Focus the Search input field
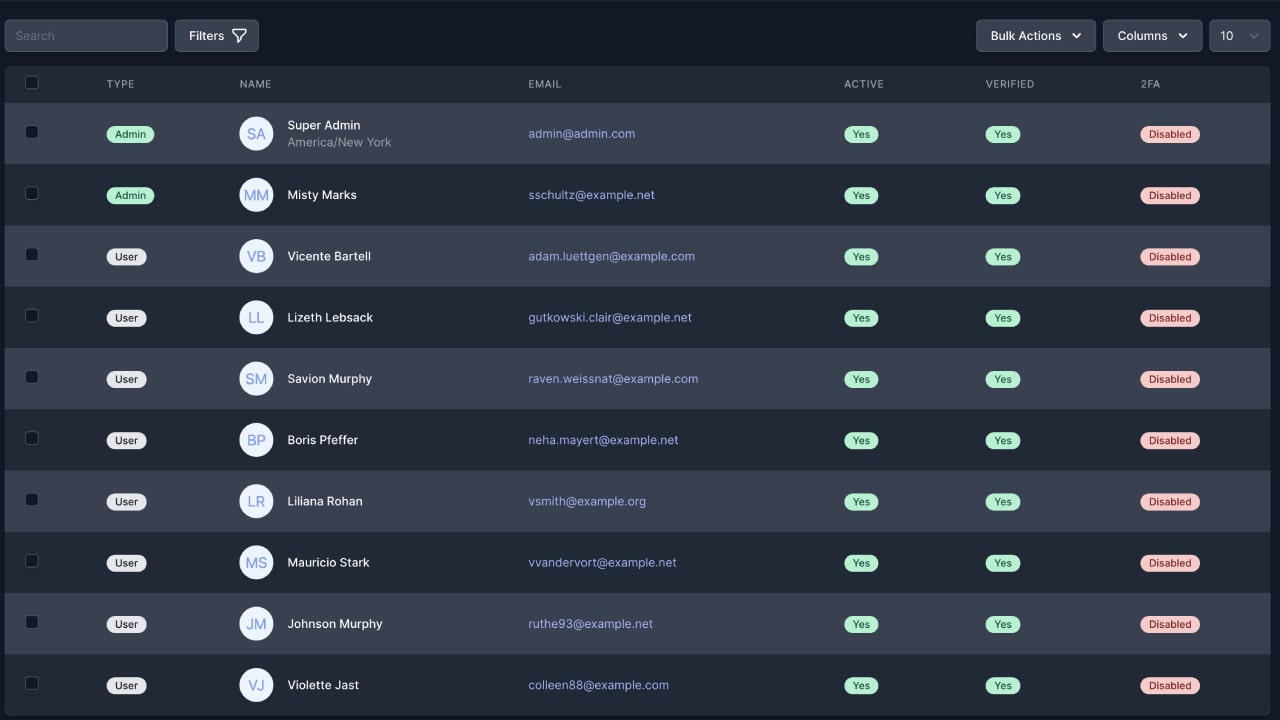1280x720 pixels. pyautogui.click(x=86, y=36)
